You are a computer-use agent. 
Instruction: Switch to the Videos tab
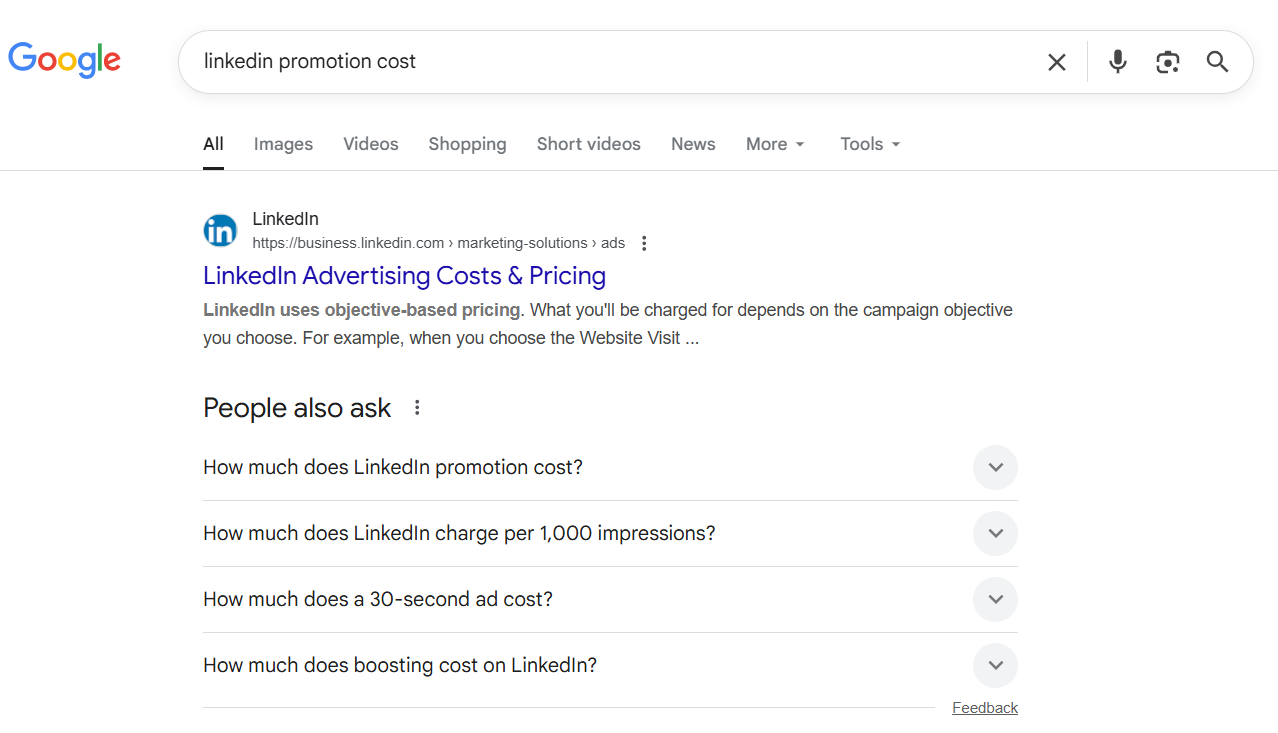coord(370,144)
